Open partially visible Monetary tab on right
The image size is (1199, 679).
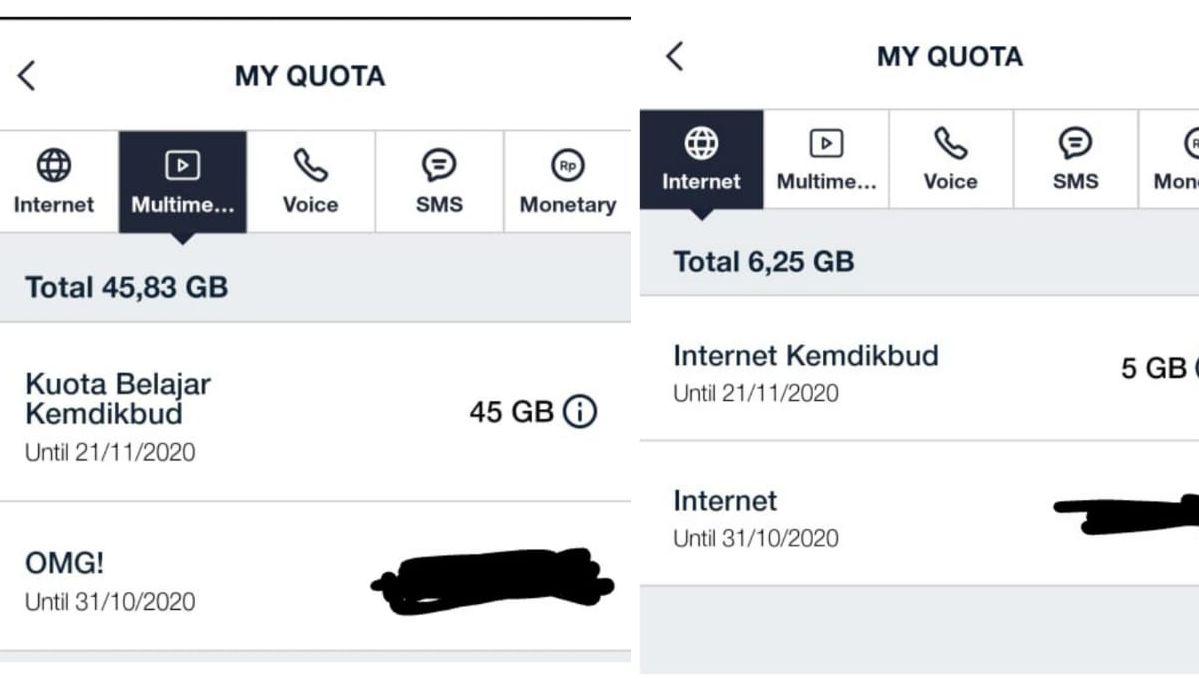pos(1169,159)
